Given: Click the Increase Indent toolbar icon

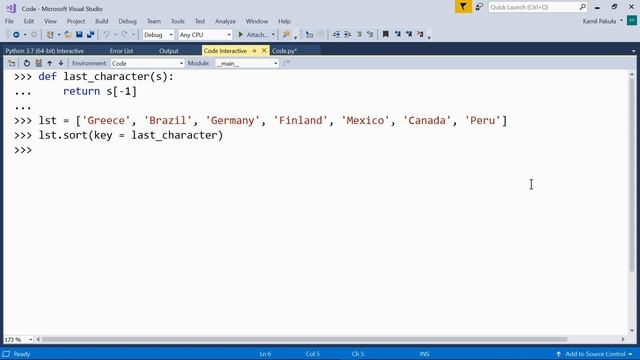Looking at the screenshot, I should [347, 35].
